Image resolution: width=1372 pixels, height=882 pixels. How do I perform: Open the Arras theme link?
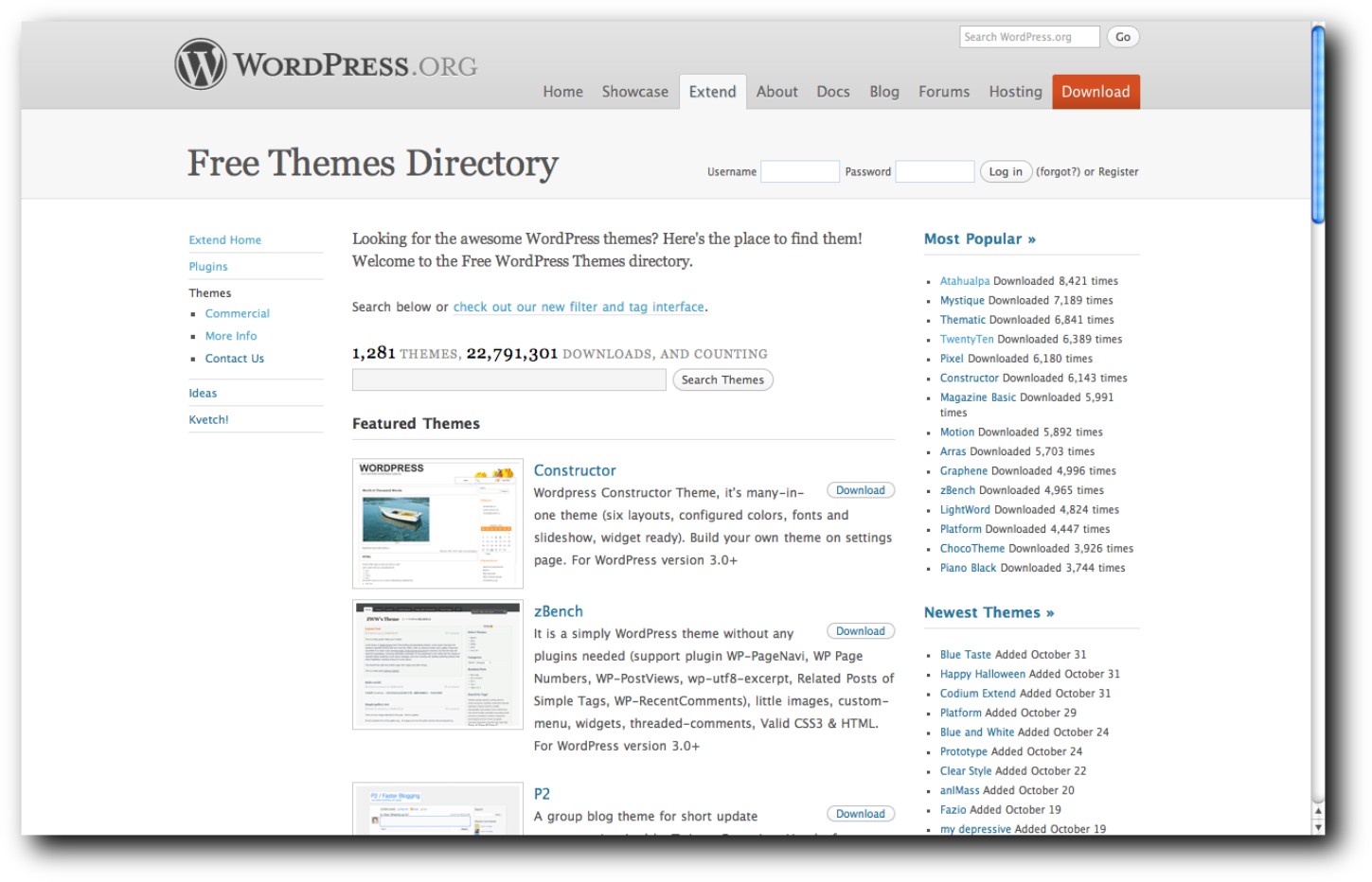pos(953,451)
